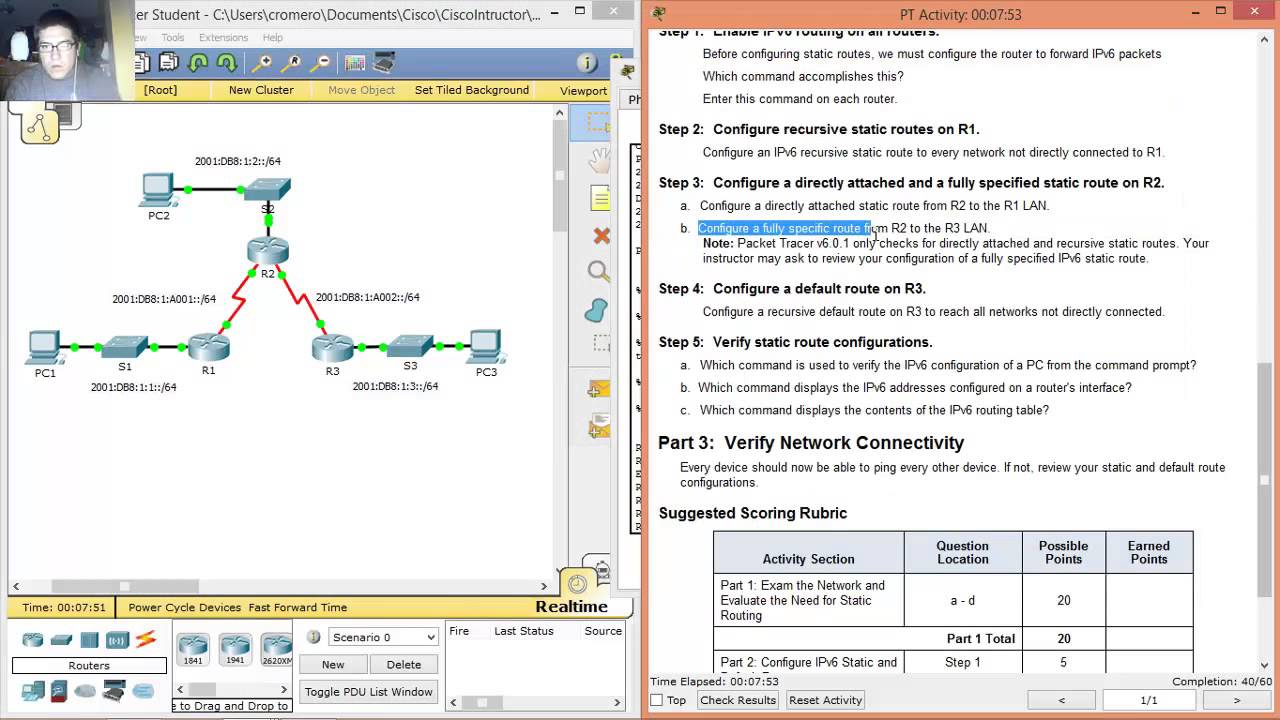Click the Zoom Reset magnifier icon

coord(291,63)
